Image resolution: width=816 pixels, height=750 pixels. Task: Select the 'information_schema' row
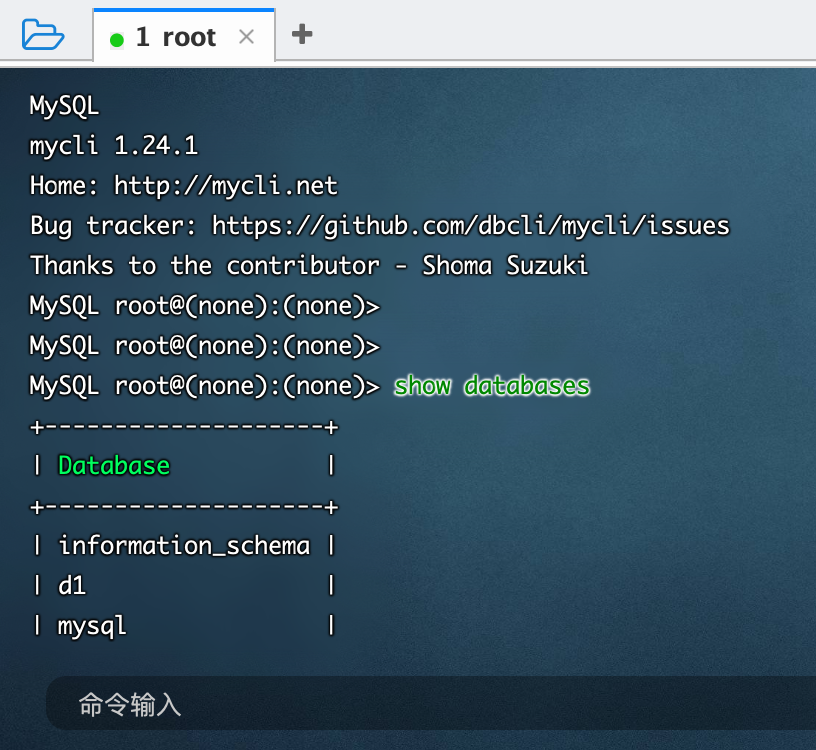coord(184,545)
